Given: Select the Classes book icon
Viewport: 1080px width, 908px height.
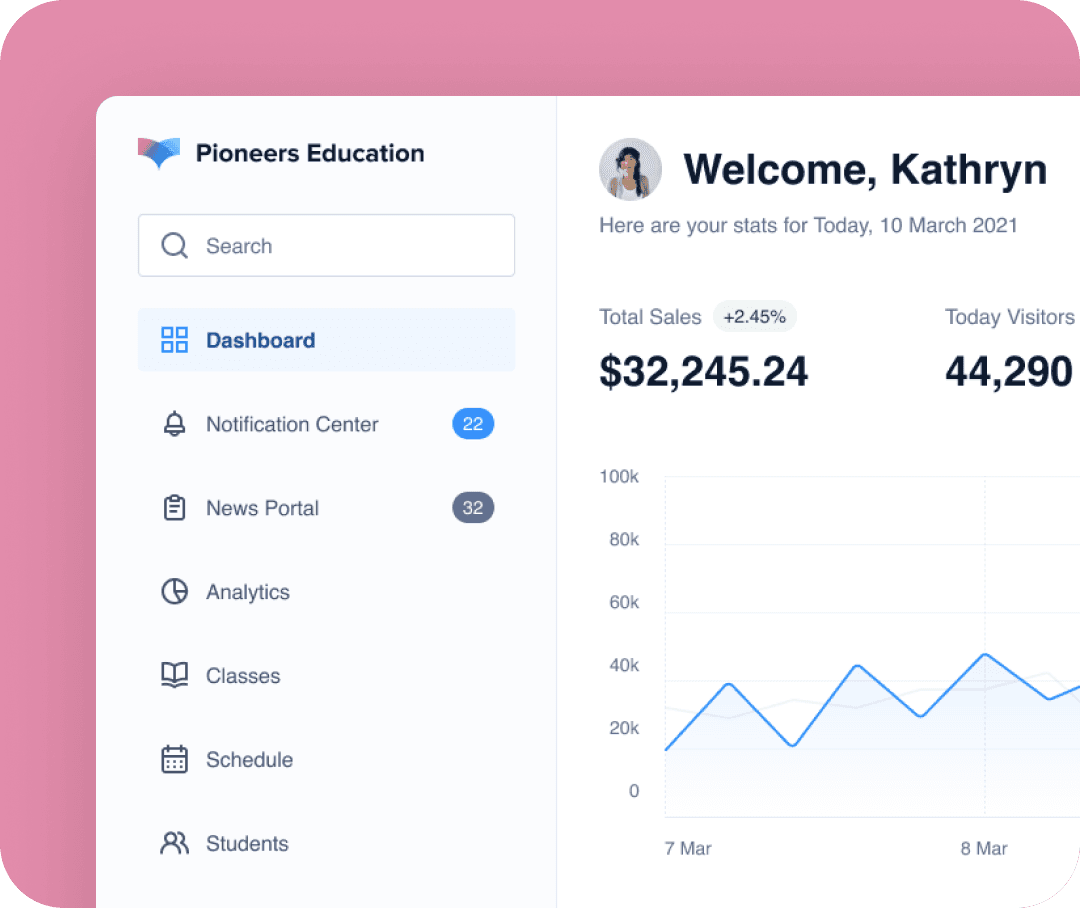Looking at the screenshot, I should click(x=174, y=676).
